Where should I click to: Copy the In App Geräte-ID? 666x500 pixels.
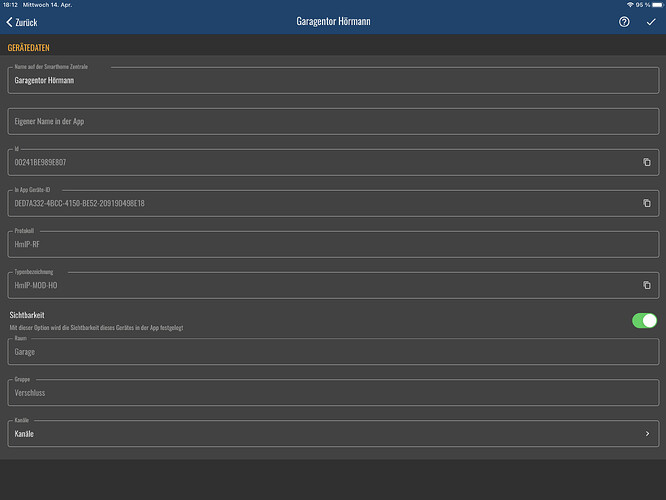click(x=647, y=203)
